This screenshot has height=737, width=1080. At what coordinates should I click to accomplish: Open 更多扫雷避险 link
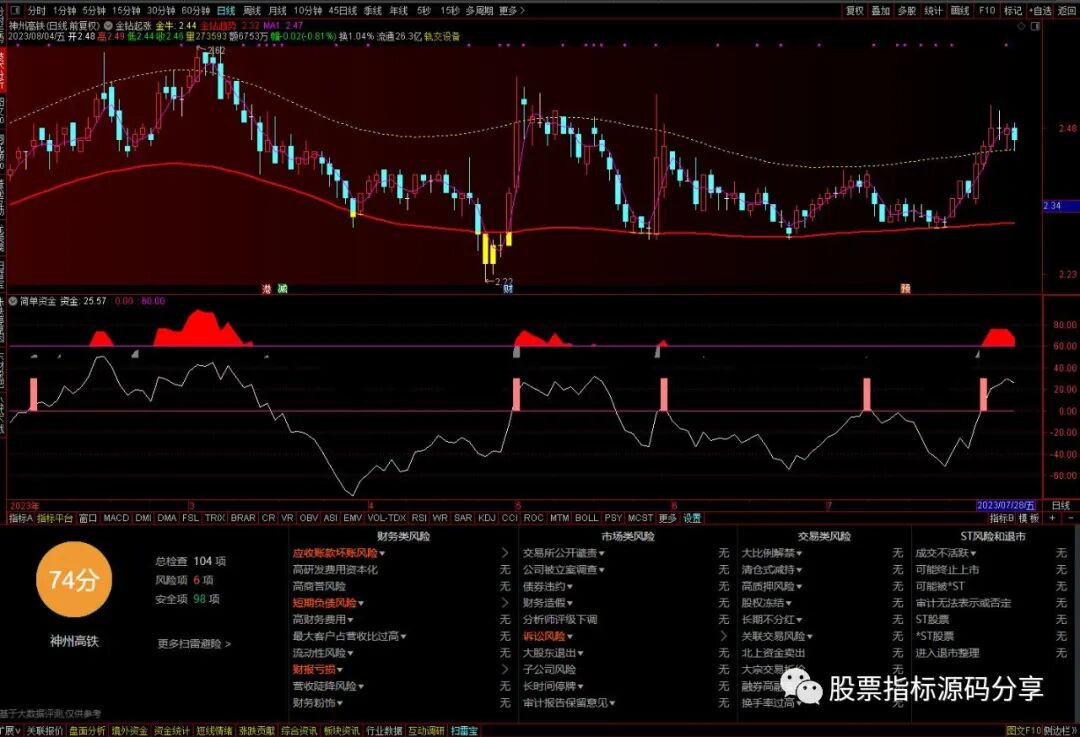click(x=194, y=643)
